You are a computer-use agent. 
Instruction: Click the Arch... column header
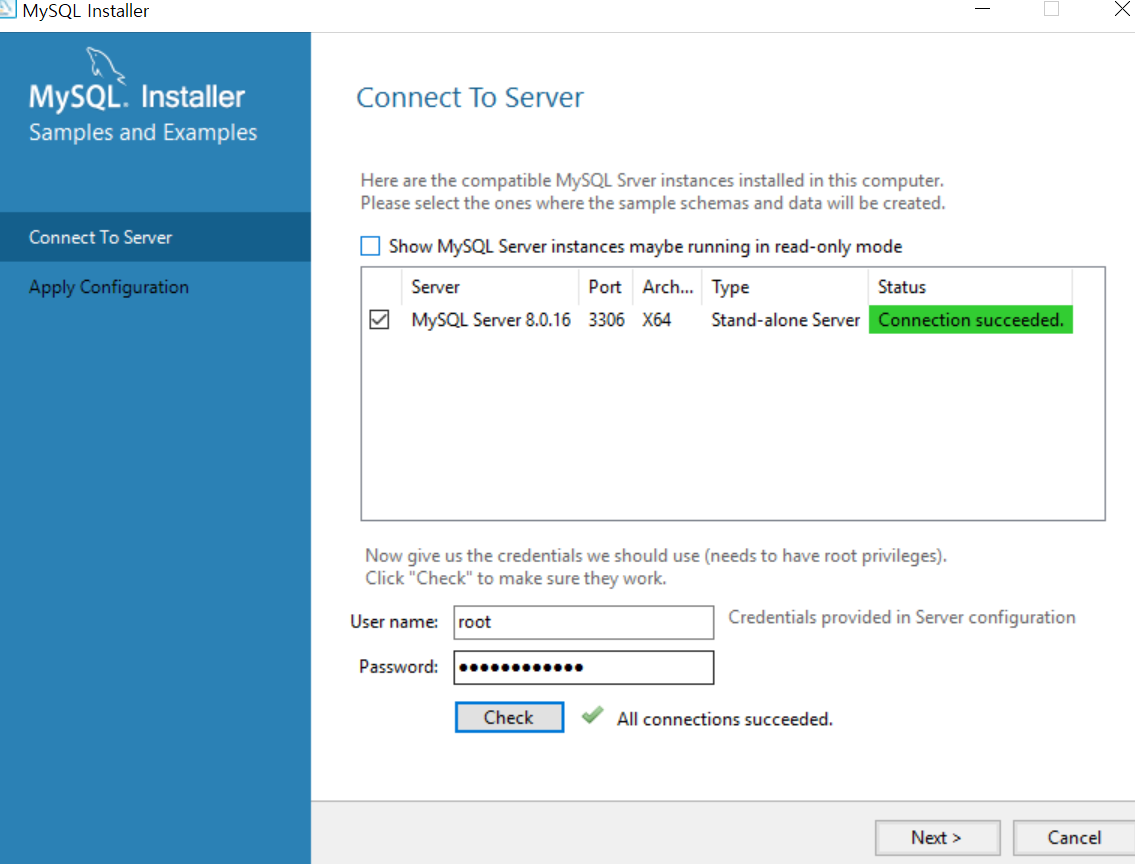click(667, 287)
